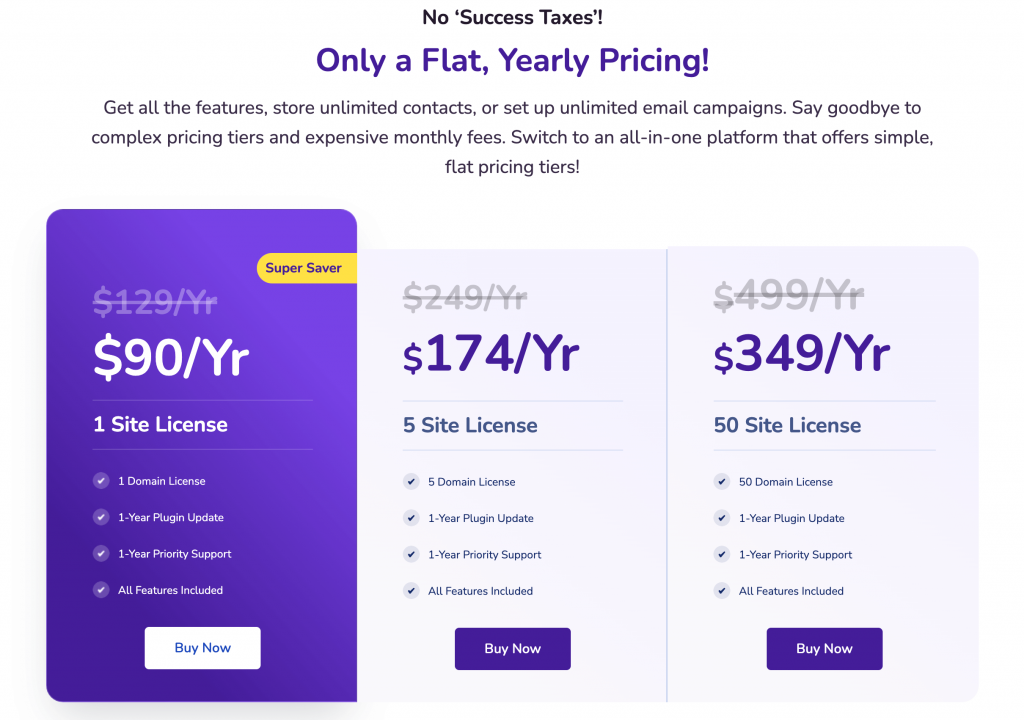
Task: Select the $90/Yr price text
Action: coord(171,356)
